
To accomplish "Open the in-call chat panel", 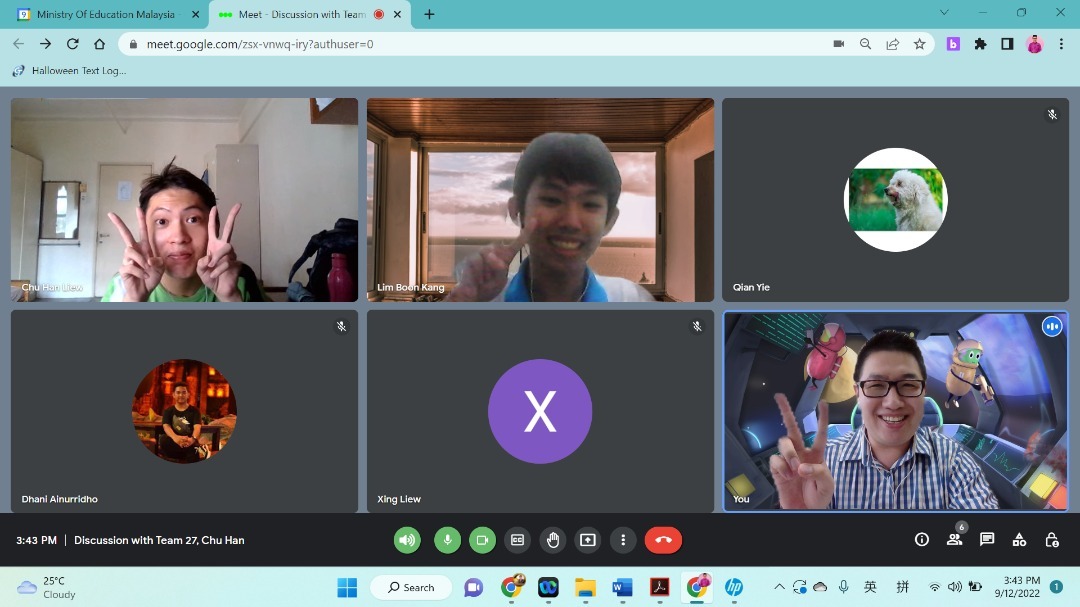I will pyautogui.click(x=987, y=539).
